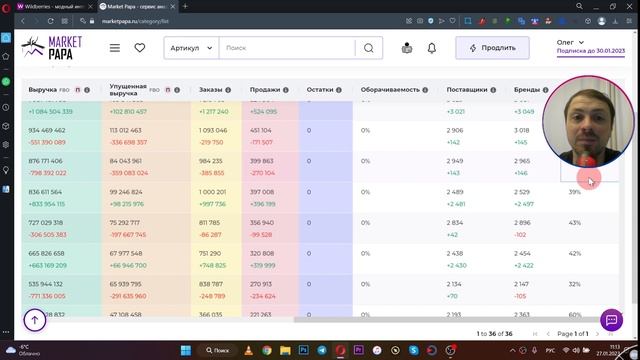Open a new browser tab with plus
The width and height of the screenshot is (640, 360).
(x=185, y=6)
